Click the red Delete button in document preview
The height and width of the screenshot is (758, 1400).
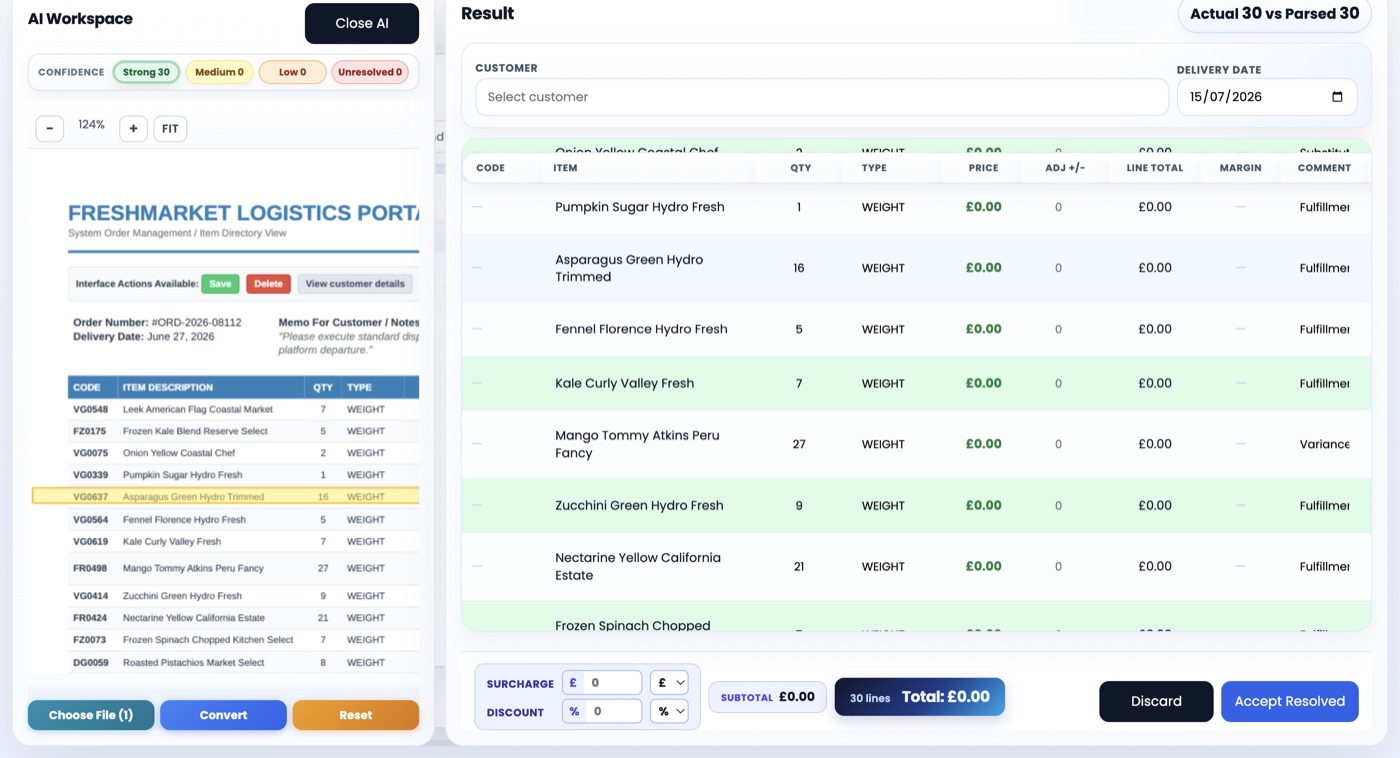268,284
